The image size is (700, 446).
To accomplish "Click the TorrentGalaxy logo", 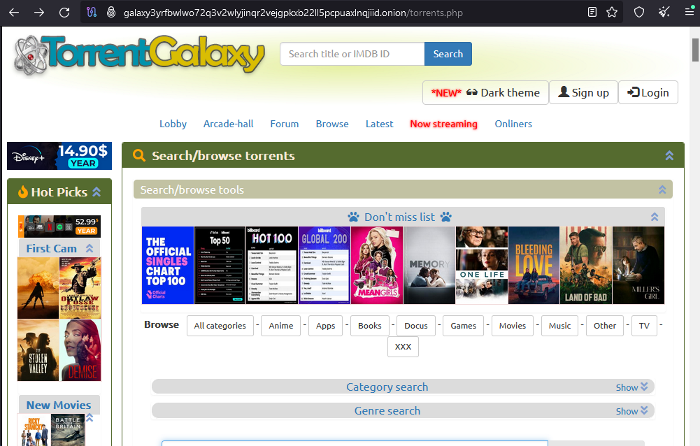I will pyautogui.click(x=139, y=54).
